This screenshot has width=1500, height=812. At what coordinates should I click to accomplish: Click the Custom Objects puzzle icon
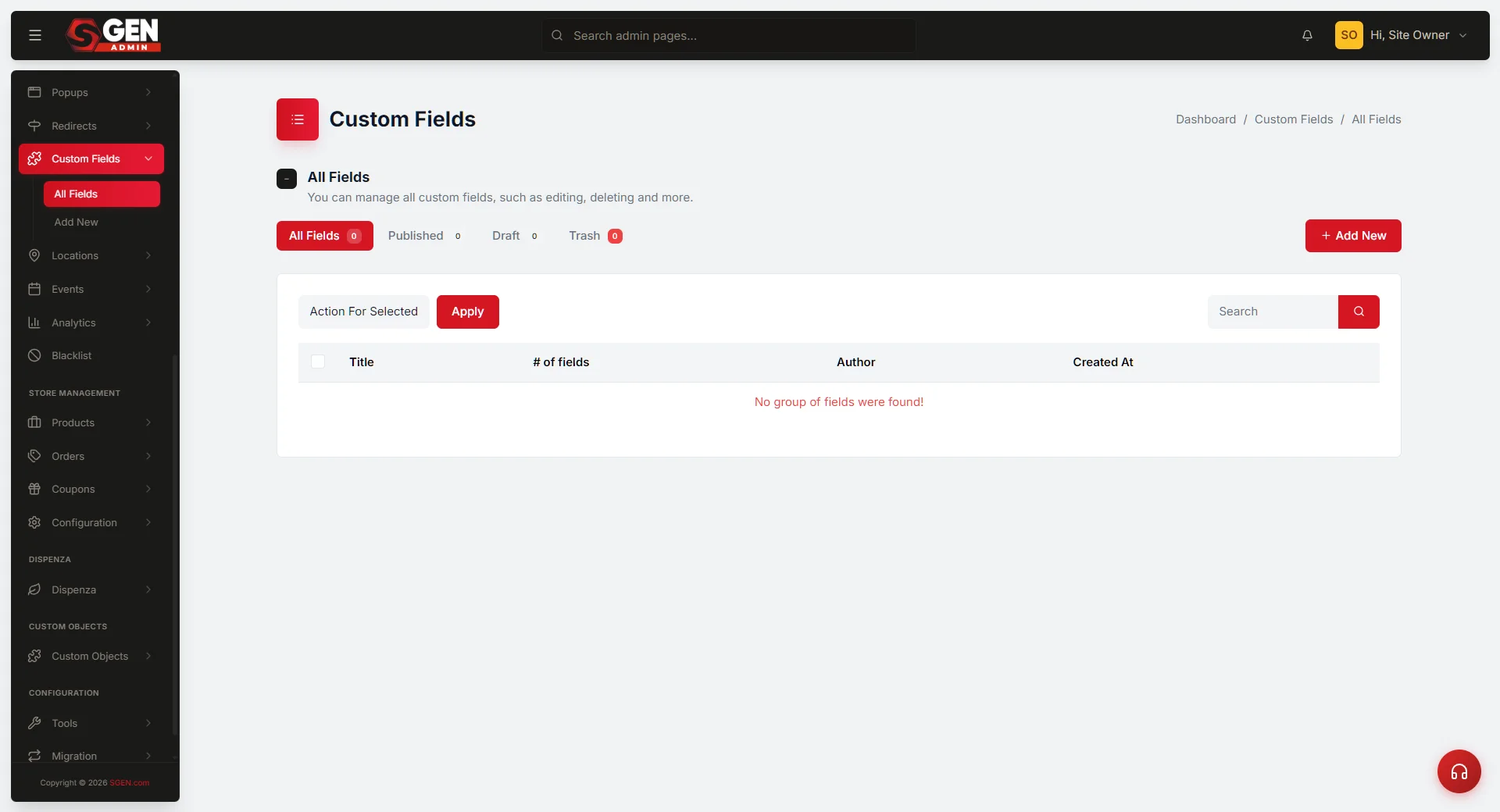tap(34, 656)
